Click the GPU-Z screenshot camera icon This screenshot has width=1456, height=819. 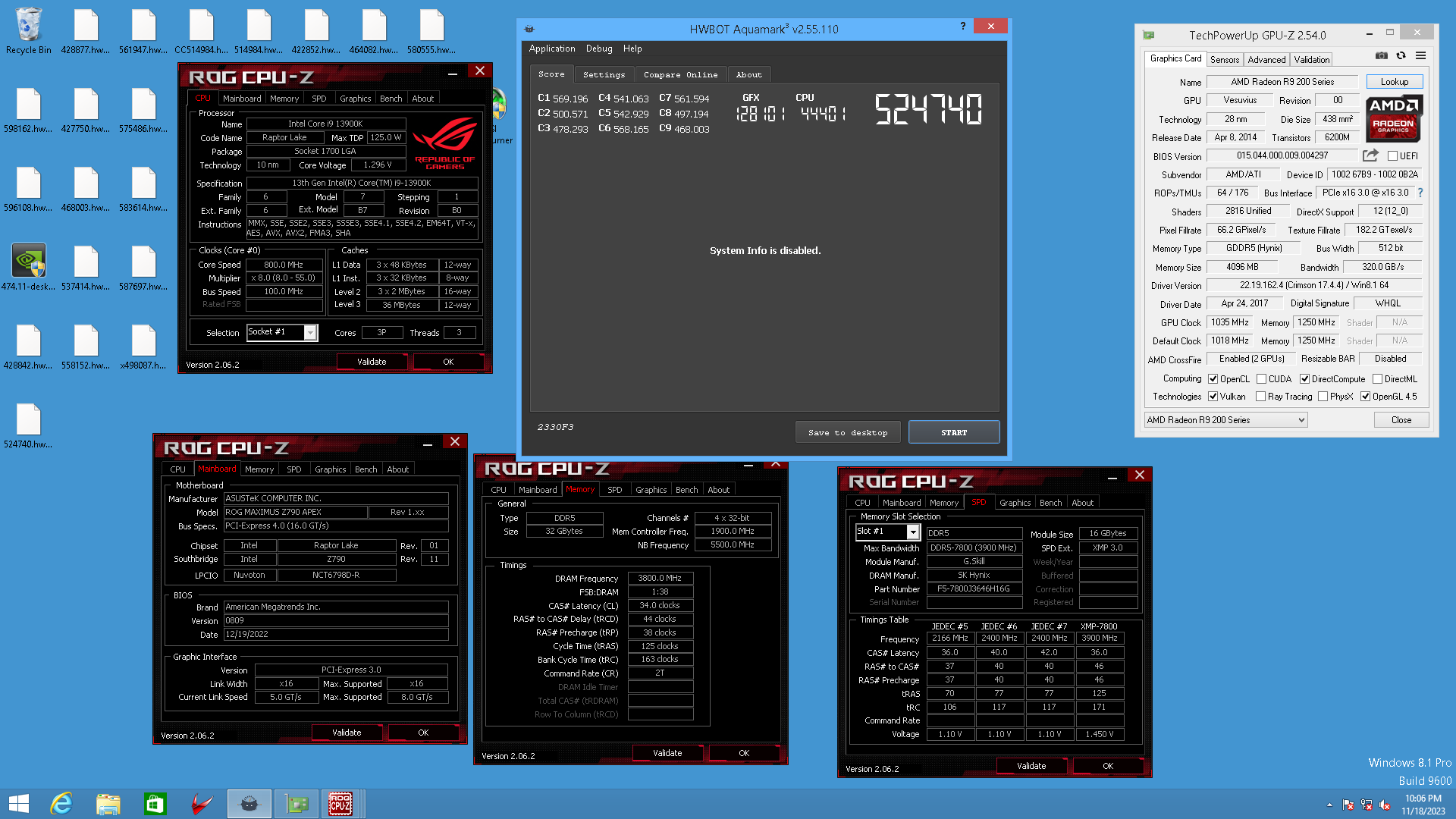(x=1382, y=55)
